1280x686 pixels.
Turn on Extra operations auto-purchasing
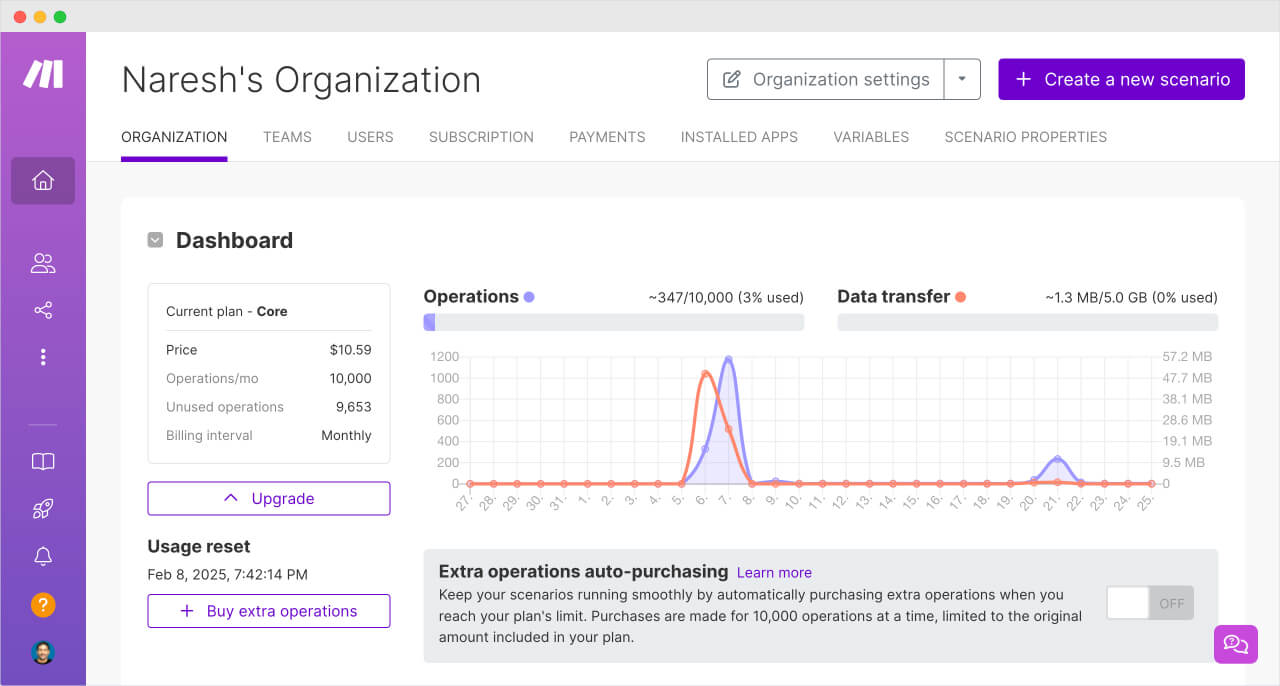click(1149, 602)
